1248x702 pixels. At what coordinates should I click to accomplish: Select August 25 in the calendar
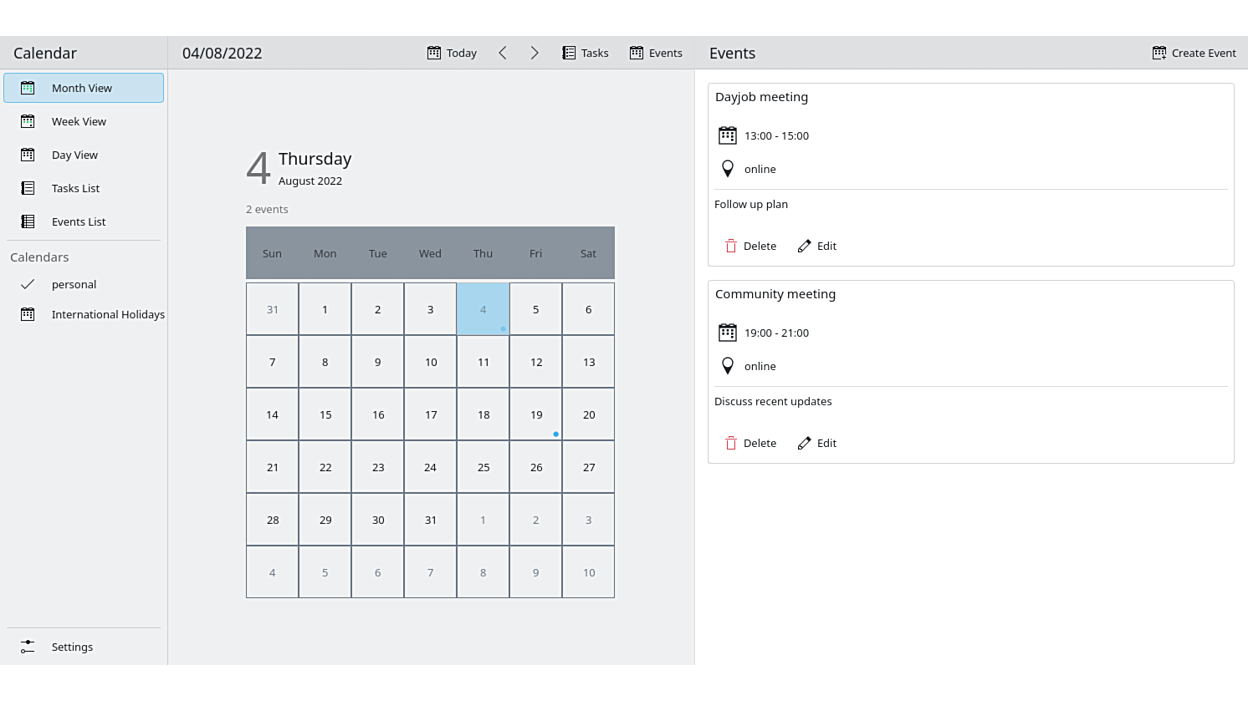click(483, 467)
